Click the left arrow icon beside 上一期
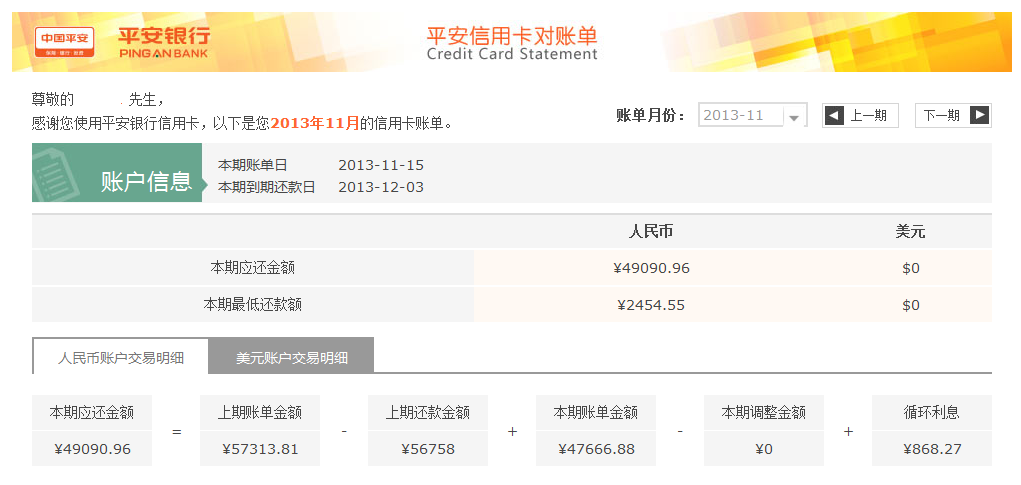Viewport: 1021px width, 485px height. pyautogui.click(x=834, y=116)
